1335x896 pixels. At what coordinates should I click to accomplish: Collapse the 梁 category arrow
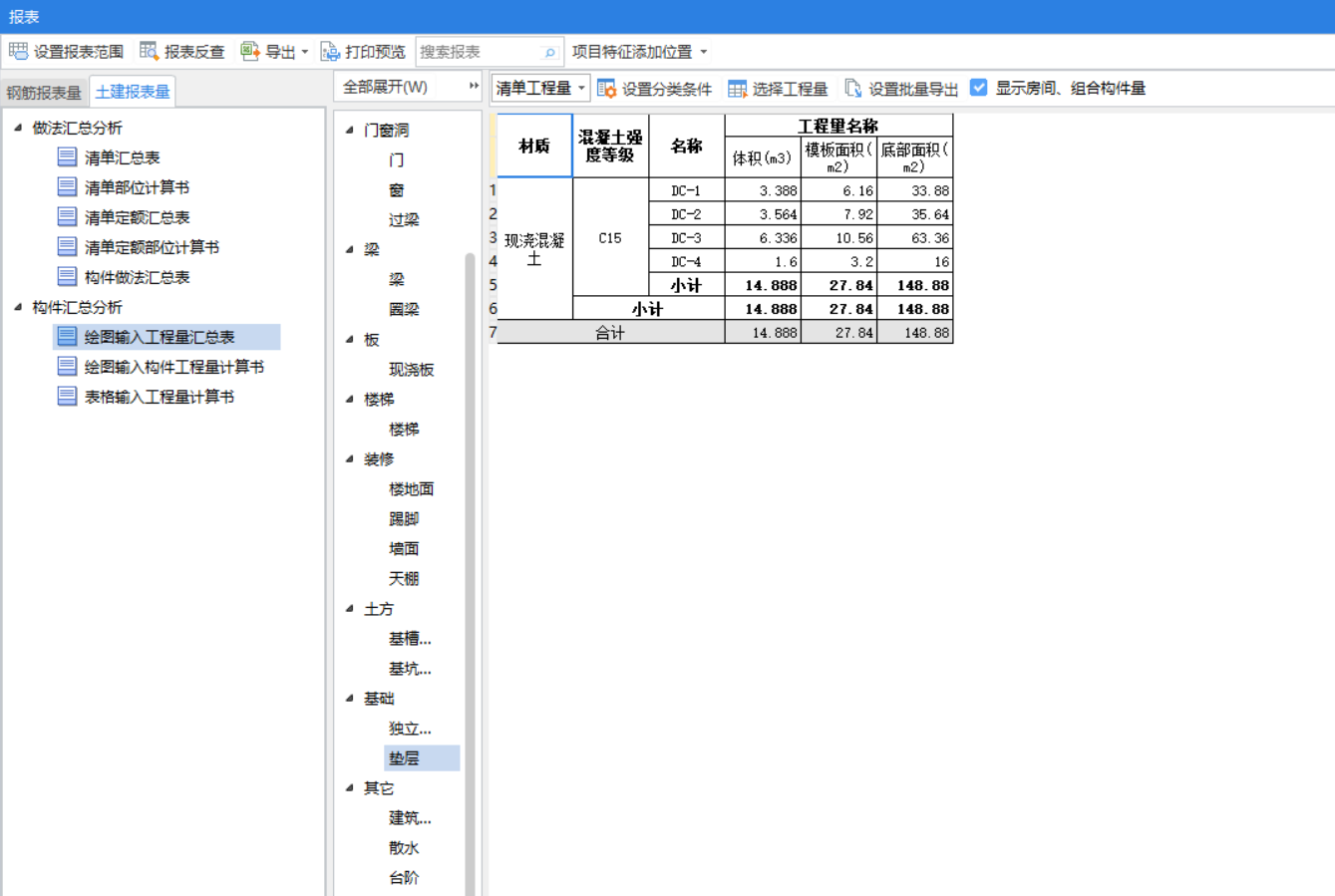350,249
